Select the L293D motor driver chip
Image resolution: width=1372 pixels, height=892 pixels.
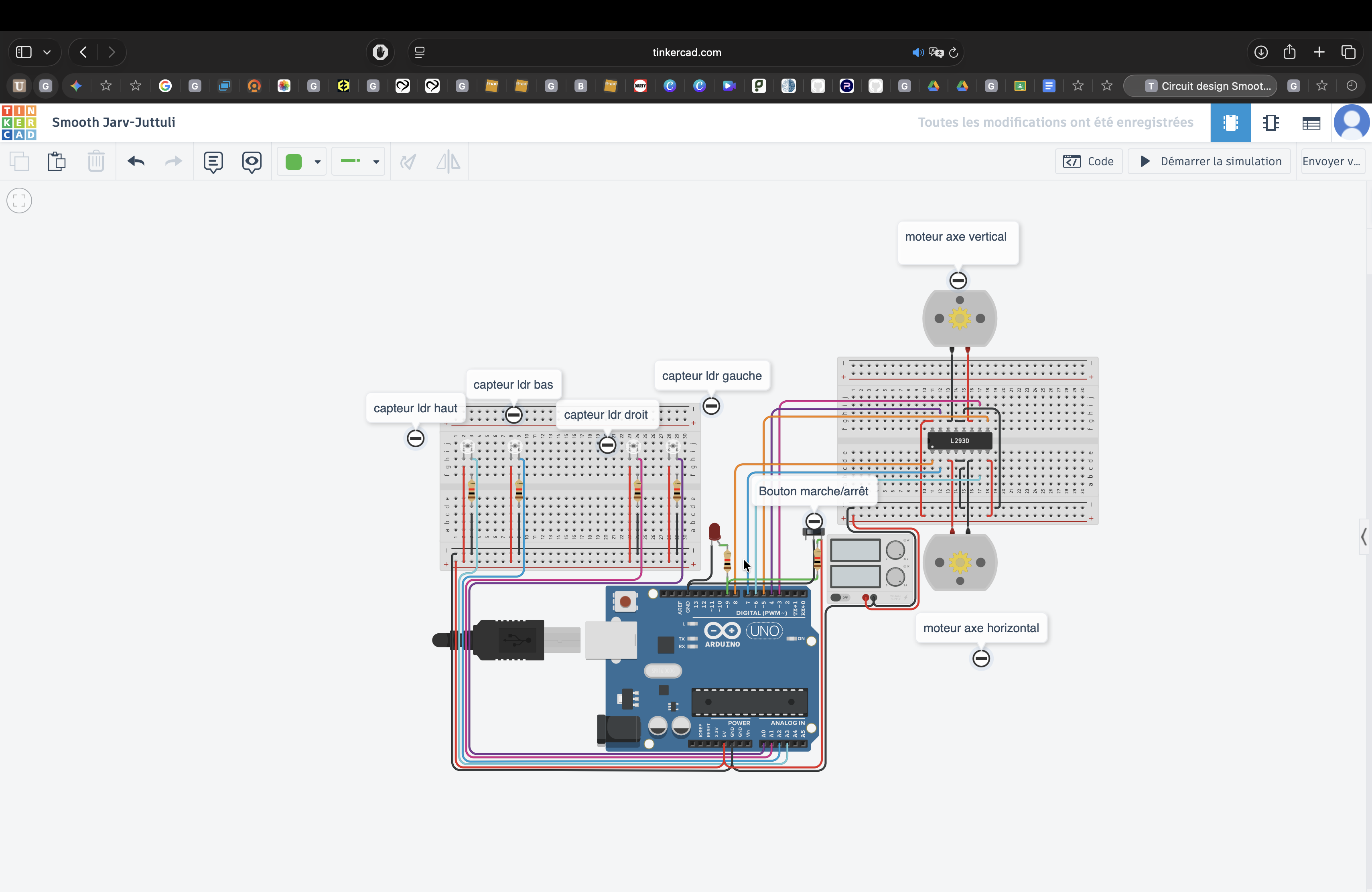(960, 441)
